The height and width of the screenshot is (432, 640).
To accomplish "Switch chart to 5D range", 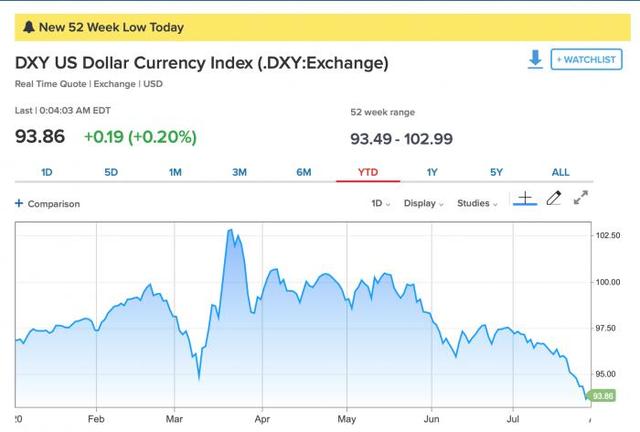I will tap(111, 172).
